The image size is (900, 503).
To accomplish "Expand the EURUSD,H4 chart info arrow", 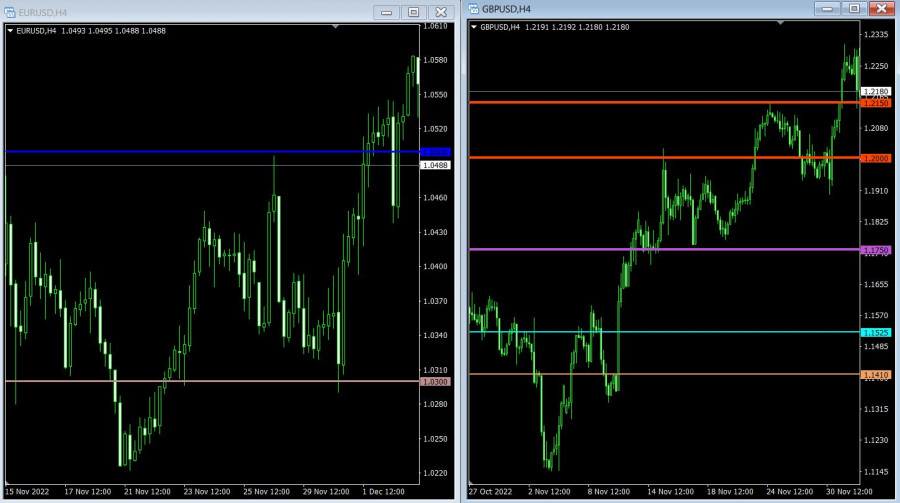I will pos(10,31).
